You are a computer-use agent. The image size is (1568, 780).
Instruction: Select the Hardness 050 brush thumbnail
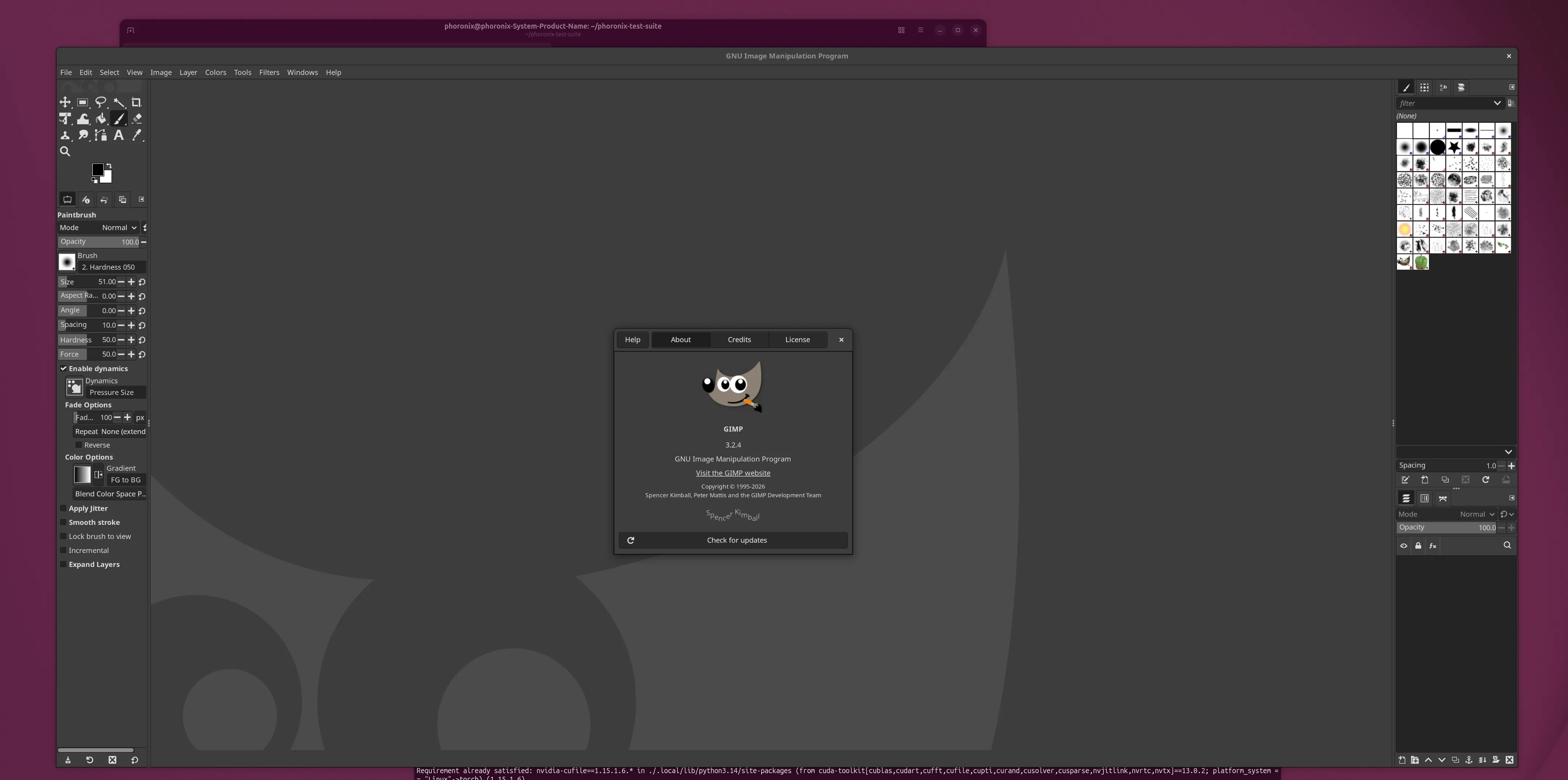point(67,262)
